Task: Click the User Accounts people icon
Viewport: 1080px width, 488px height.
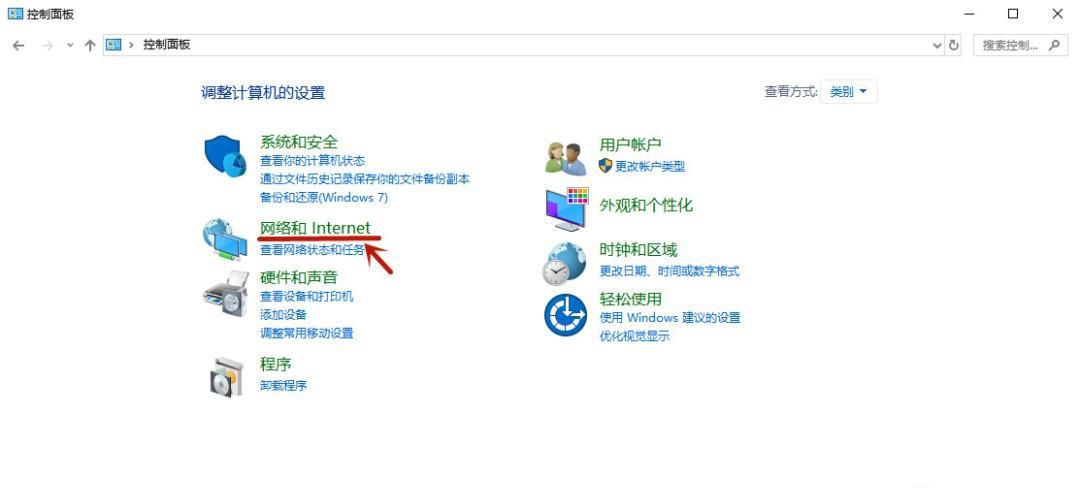Action: [x=565, y=157]
